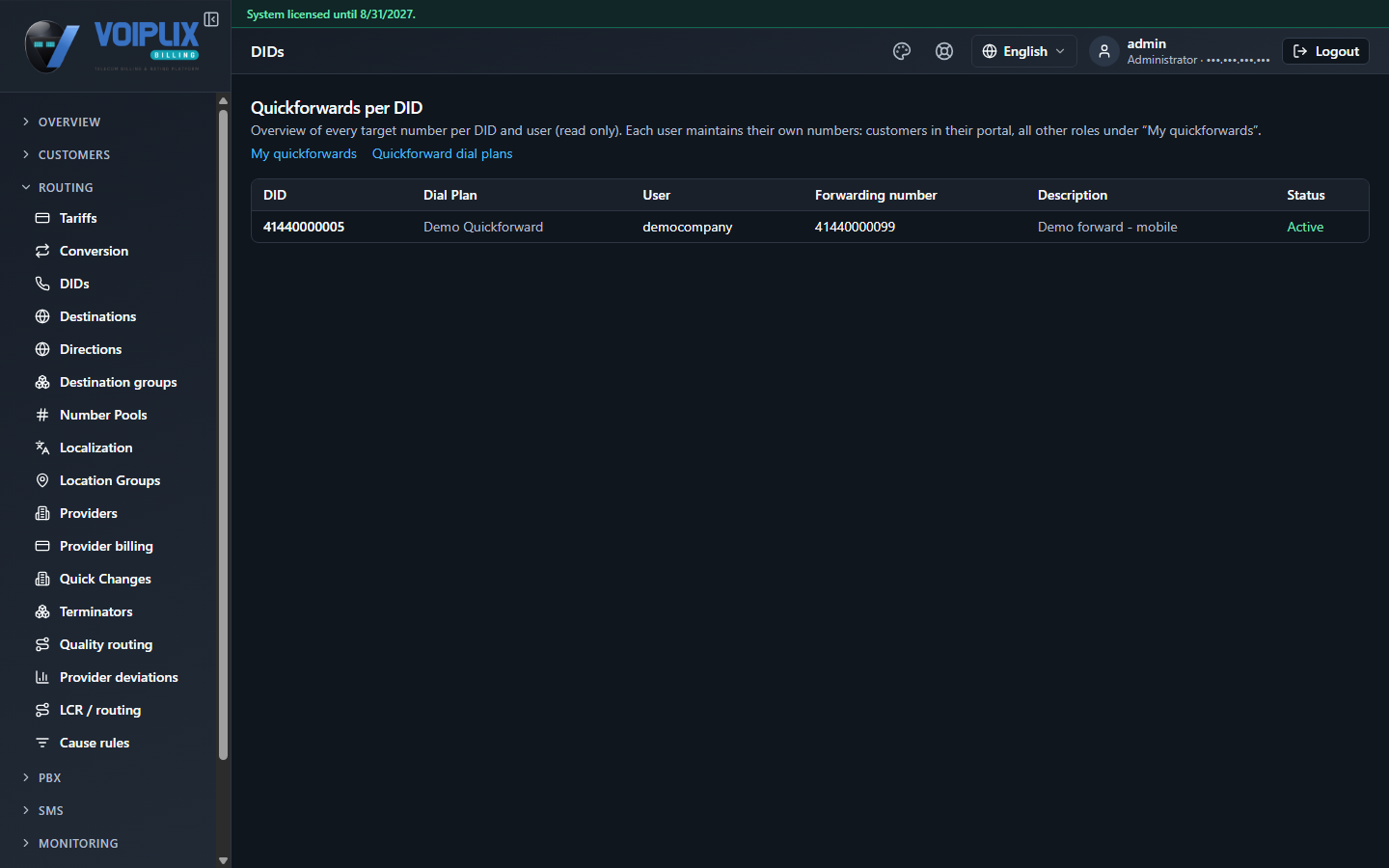
Task: Click the support lifebuoy icon
Action: click(x=944, y=51)
